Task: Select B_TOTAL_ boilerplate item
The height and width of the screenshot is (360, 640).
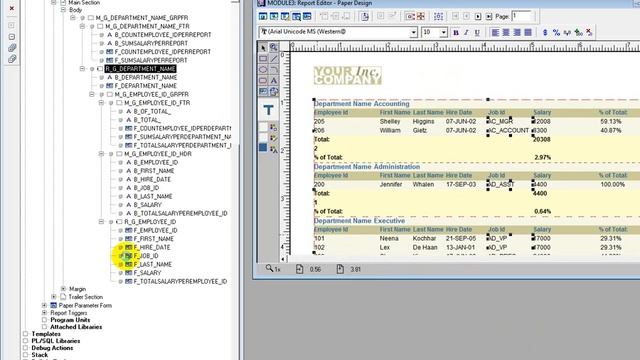Action: click(147, 120)
